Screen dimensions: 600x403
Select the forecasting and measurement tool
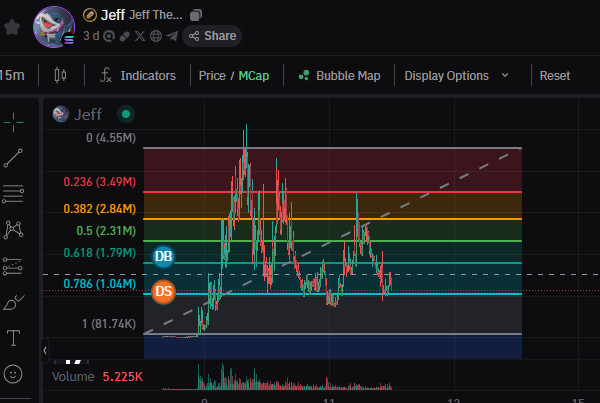click(13, 266)
